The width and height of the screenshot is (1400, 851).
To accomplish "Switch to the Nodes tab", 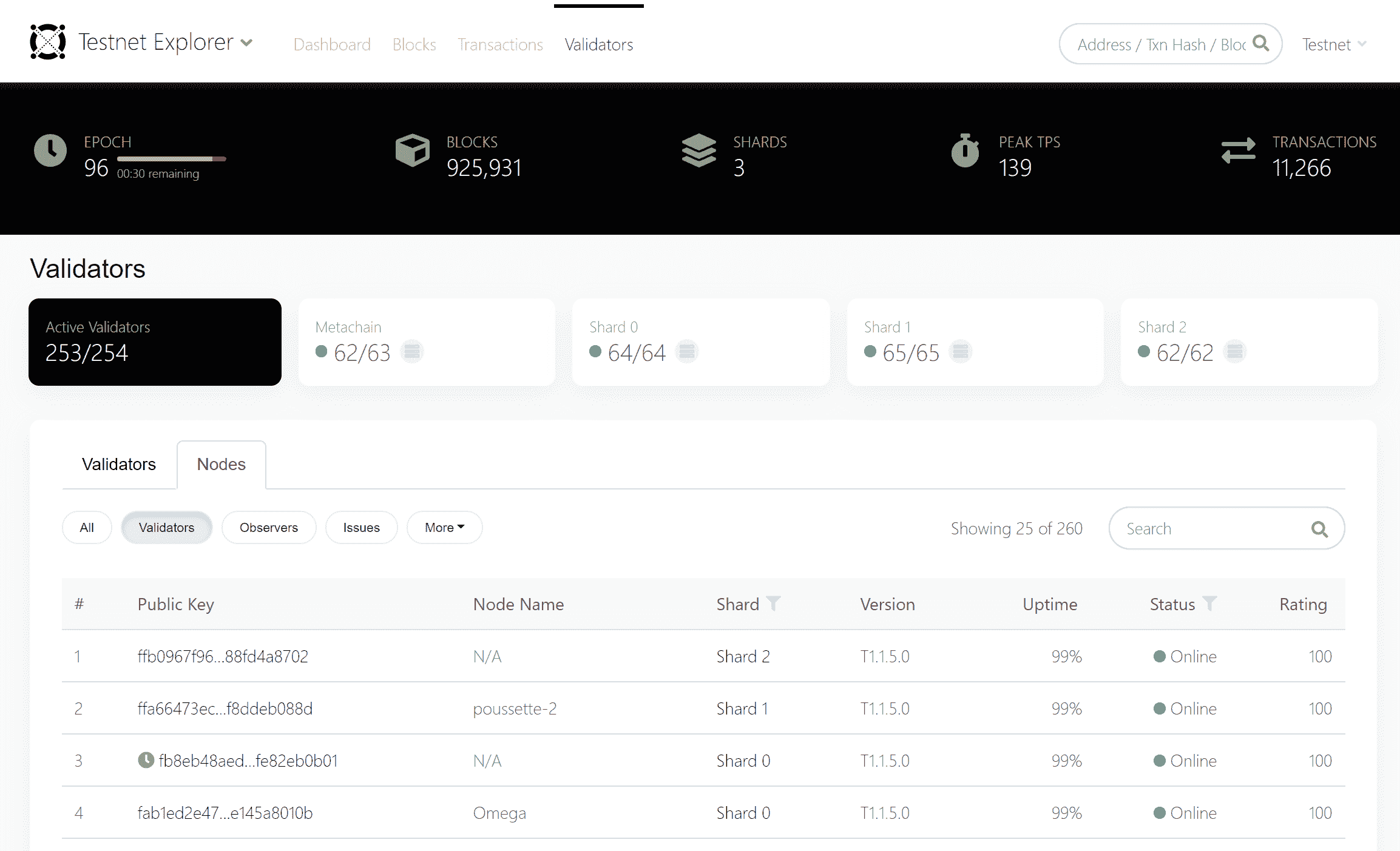I will (x=221, y=465).
